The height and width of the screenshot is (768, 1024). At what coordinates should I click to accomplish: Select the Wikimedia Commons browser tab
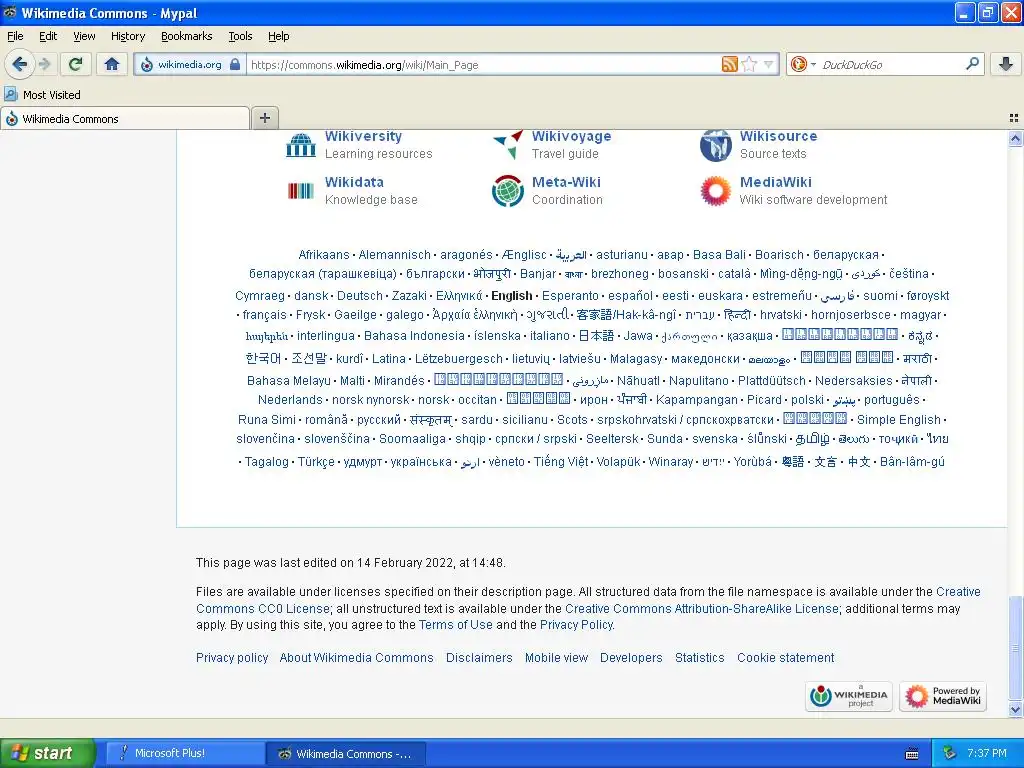125,118
